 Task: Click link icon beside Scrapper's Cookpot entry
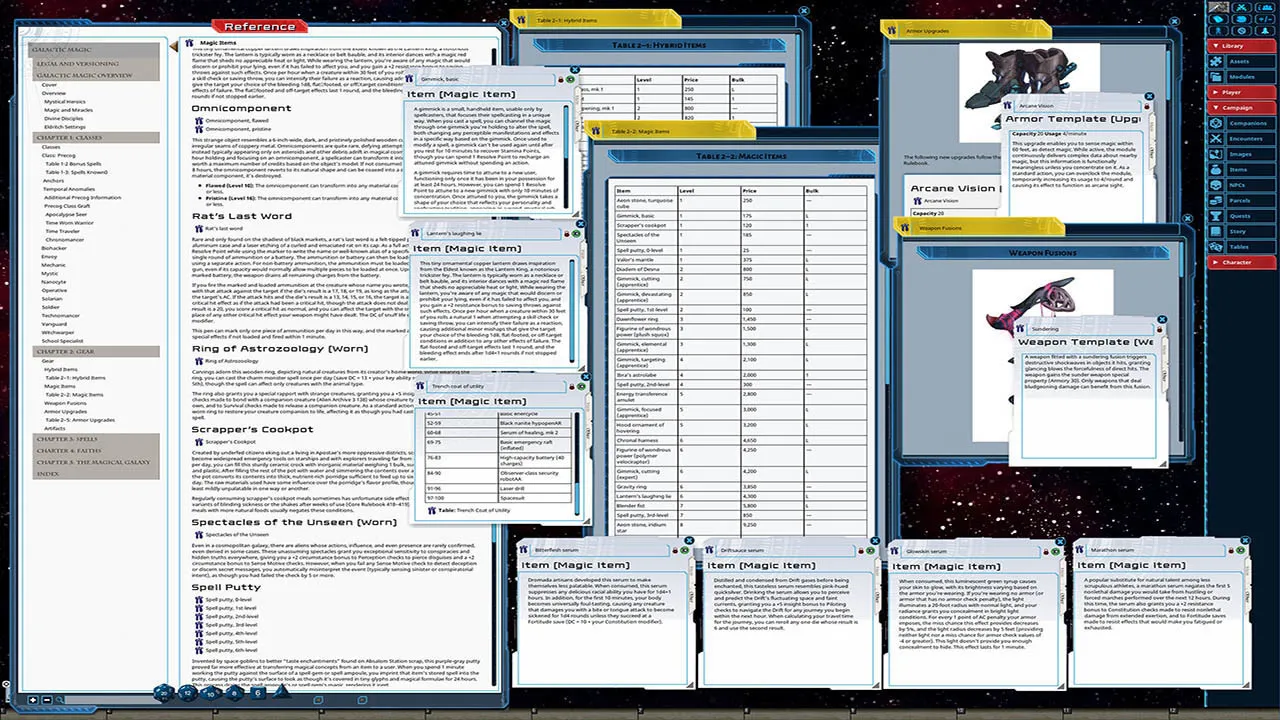pos(198,441)
